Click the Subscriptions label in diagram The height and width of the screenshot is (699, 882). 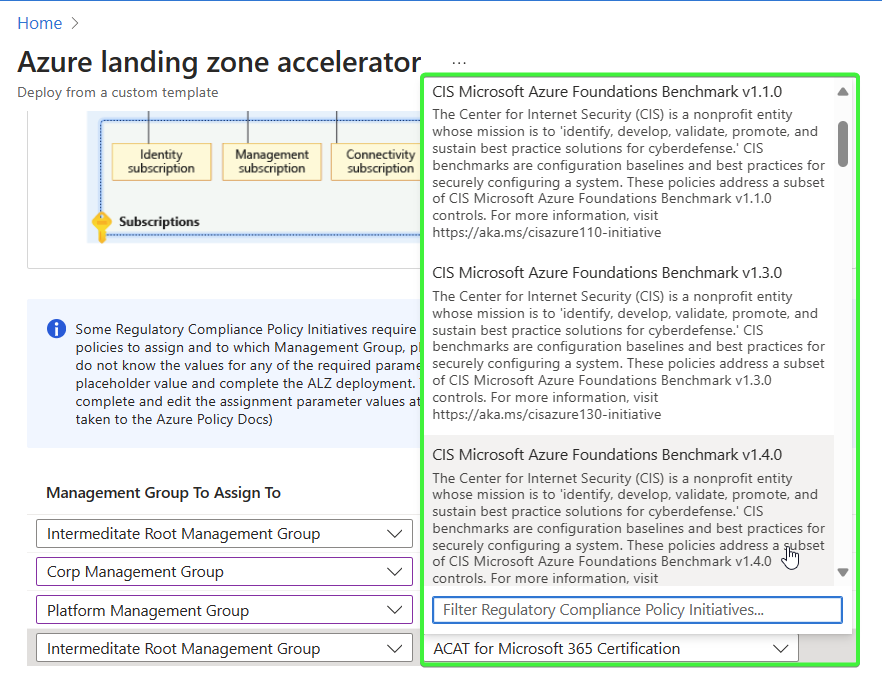(159, 222)
